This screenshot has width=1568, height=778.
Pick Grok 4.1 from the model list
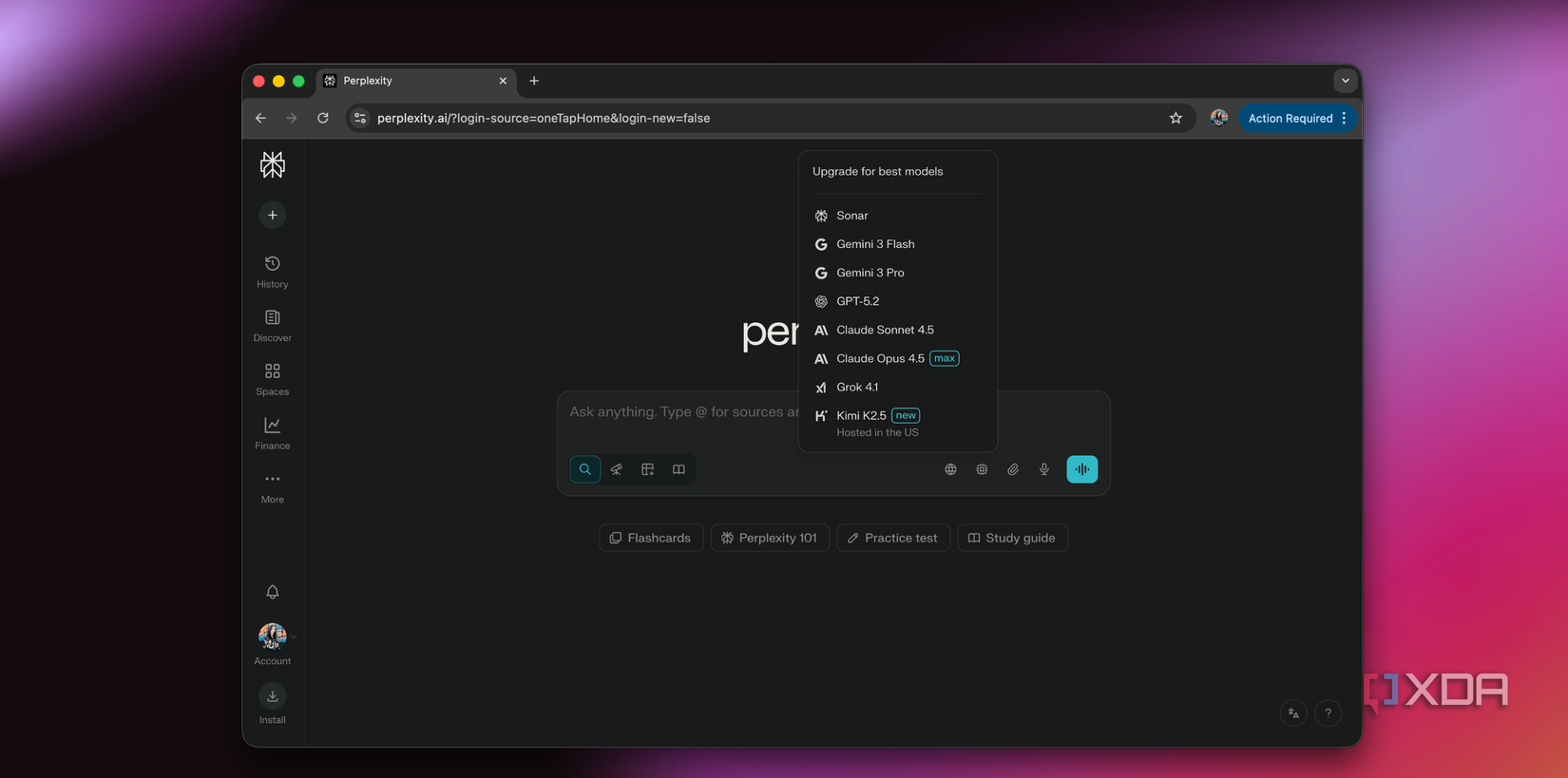(898, 387)
